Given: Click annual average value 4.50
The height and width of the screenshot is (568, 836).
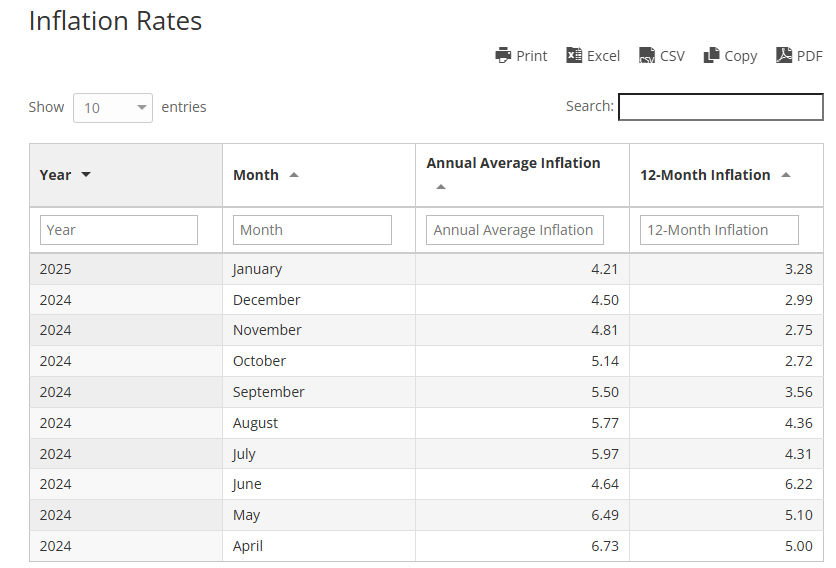Looking at the screenshot, I should click(605, 300).
